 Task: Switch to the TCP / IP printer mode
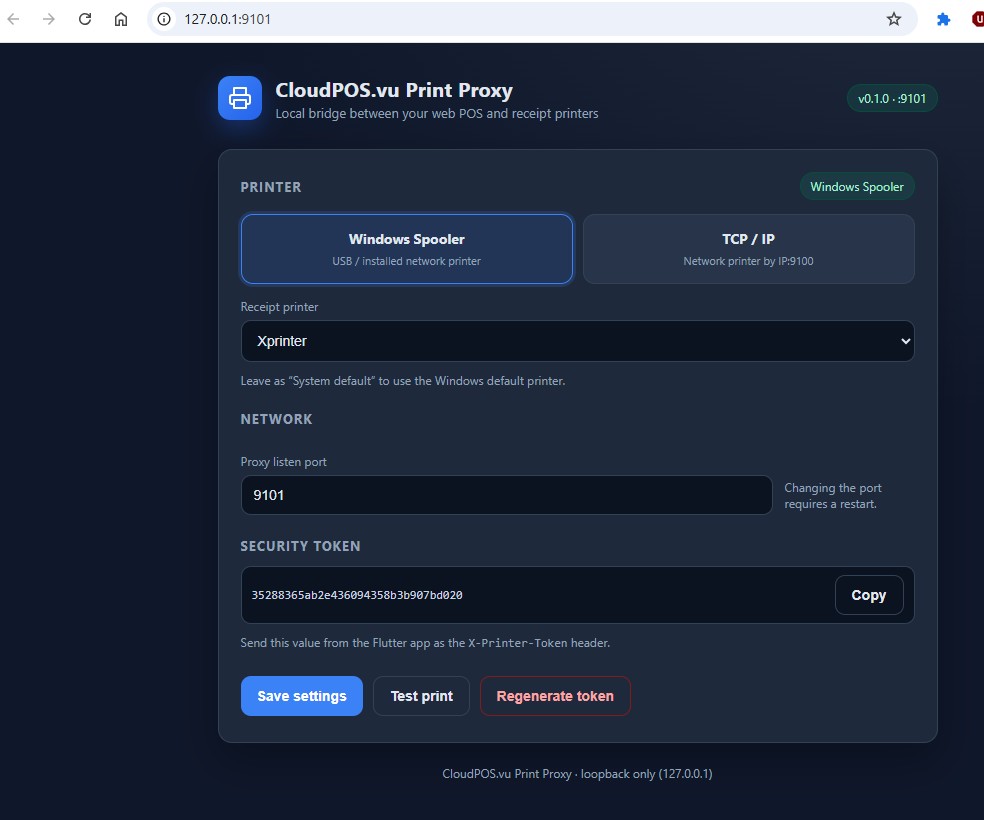pyautogui.click(x=748, y=249)
